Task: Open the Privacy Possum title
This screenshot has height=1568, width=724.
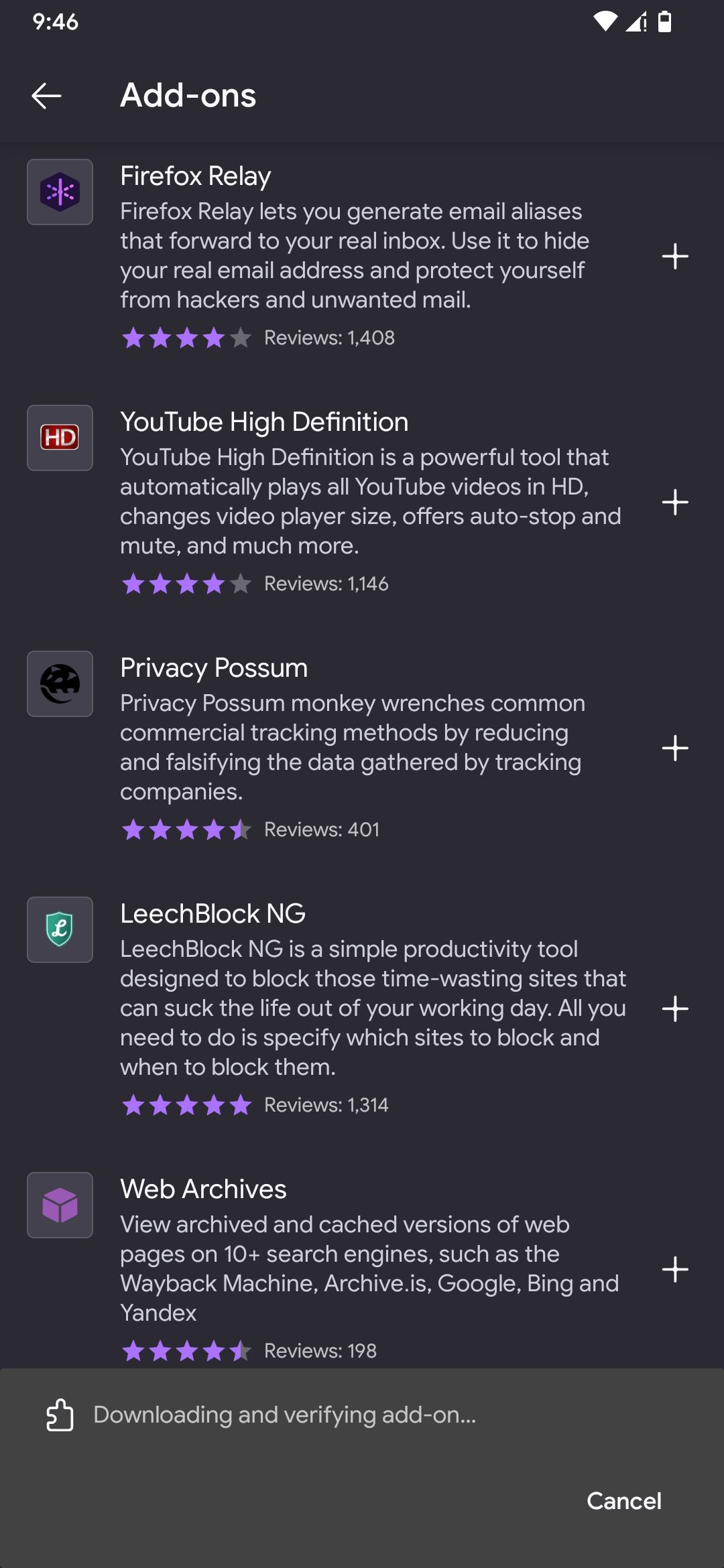Action: [214, 668]
